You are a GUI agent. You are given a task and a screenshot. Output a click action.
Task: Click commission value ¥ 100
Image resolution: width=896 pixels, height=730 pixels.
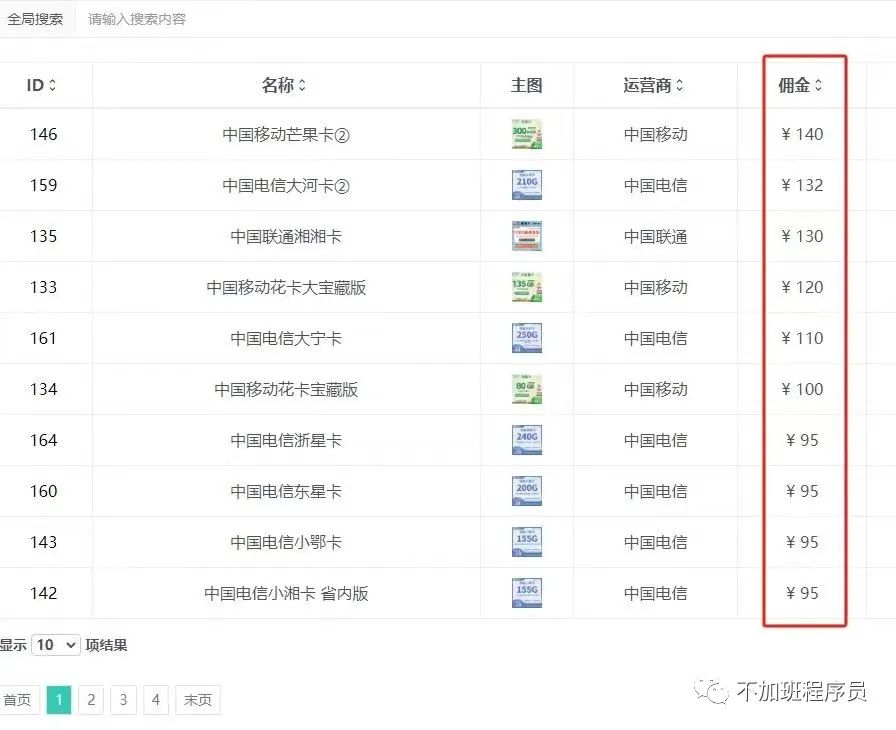coord(802,389)
